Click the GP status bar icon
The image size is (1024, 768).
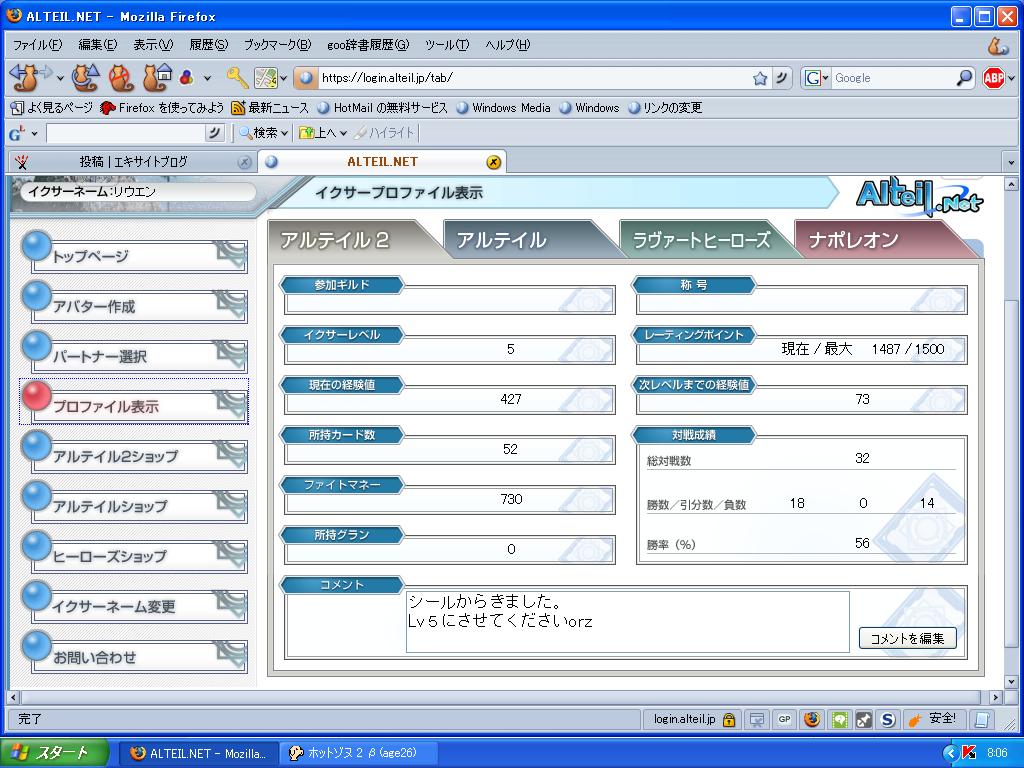[784, 719]
